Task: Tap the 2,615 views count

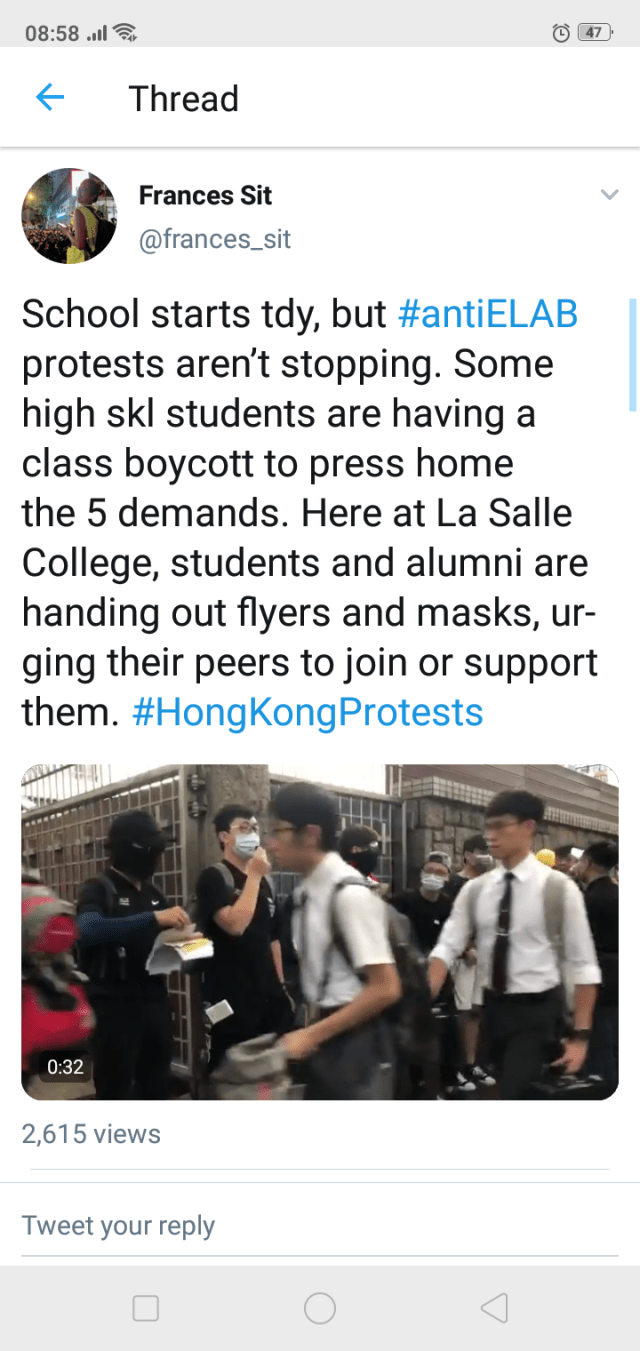Action: [91, 1134]
